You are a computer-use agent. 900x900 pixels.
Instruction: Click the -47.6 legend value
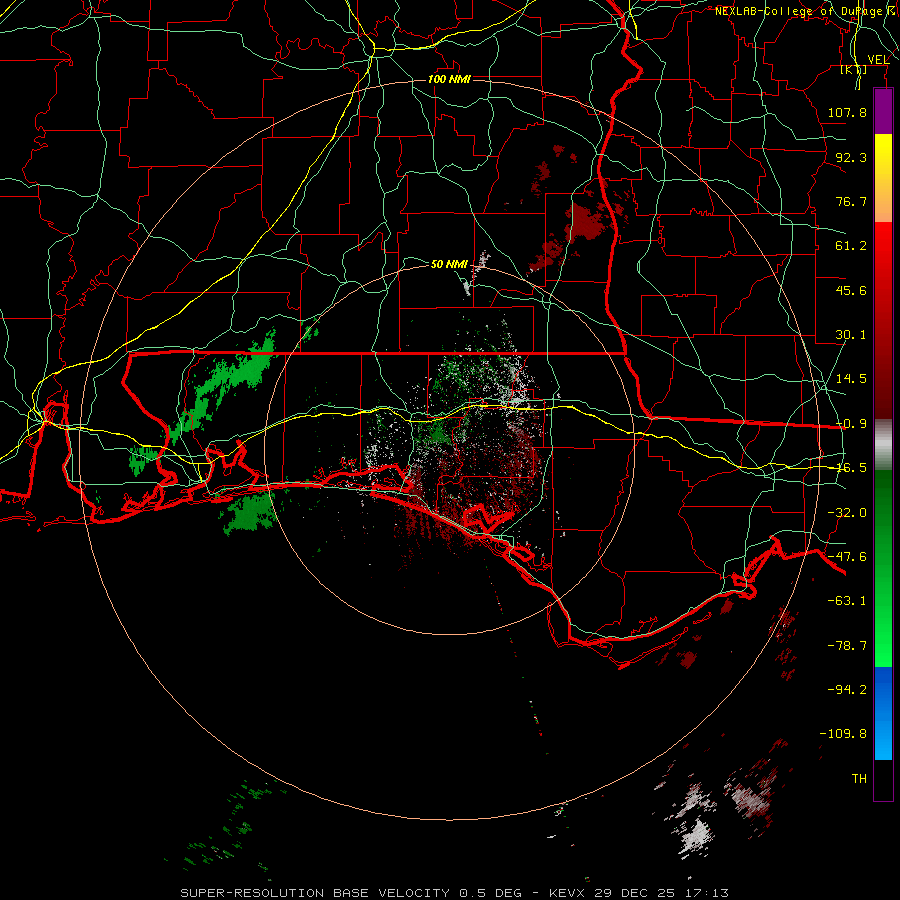point(847,557)
